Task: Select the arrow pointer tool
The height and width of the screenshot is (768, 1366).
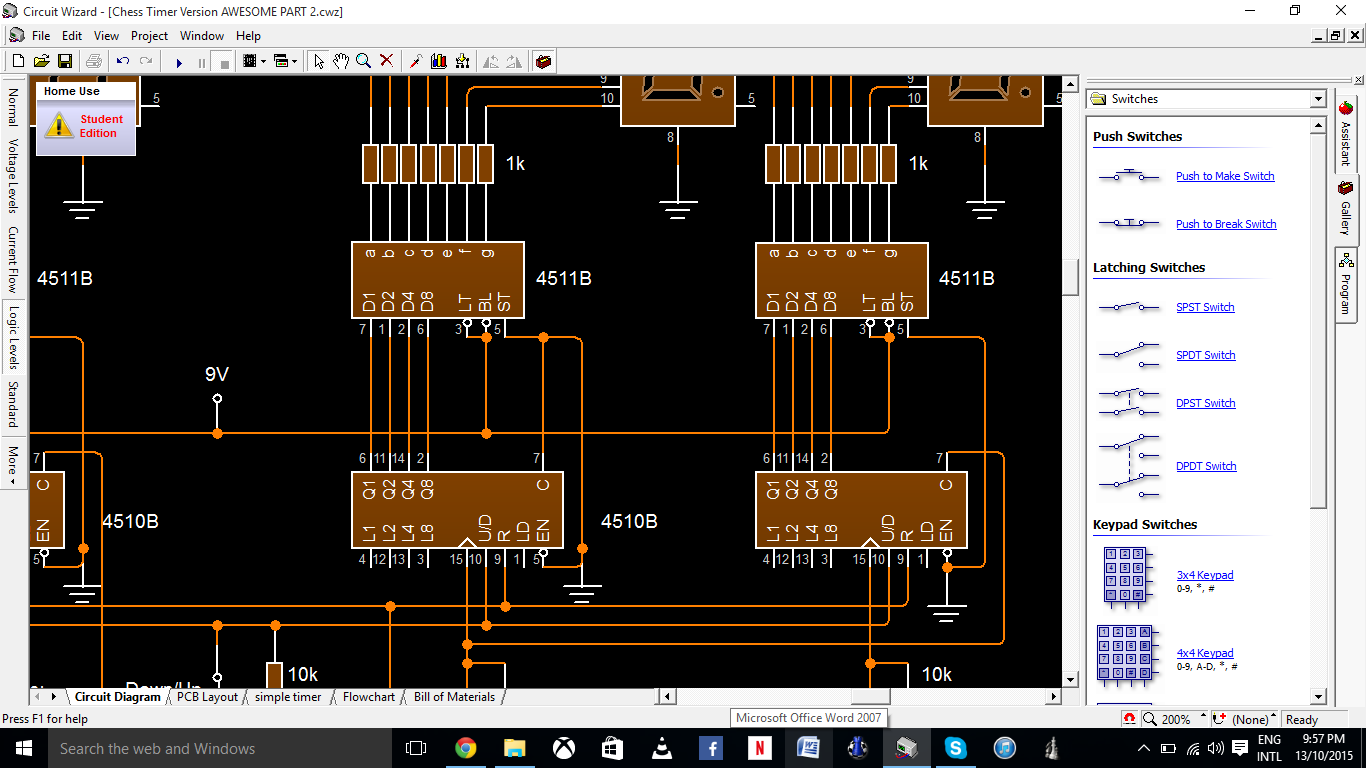Action: [319, 61]
